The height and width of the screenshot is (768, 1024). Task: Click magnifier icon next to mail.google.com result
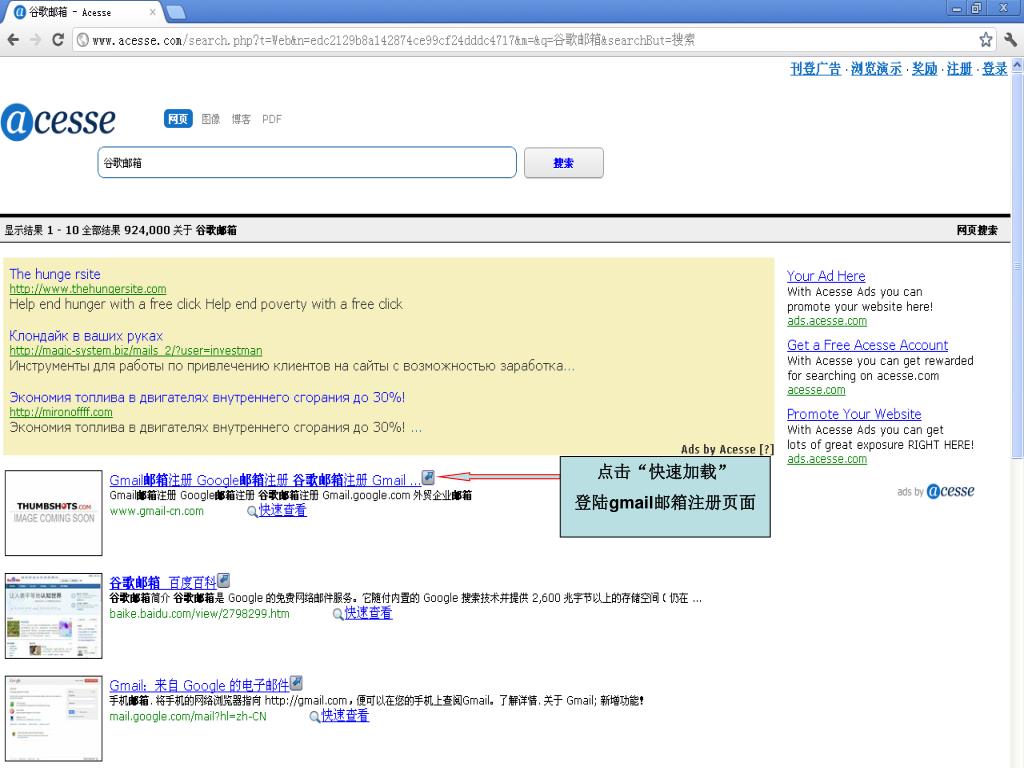[315, 716]
